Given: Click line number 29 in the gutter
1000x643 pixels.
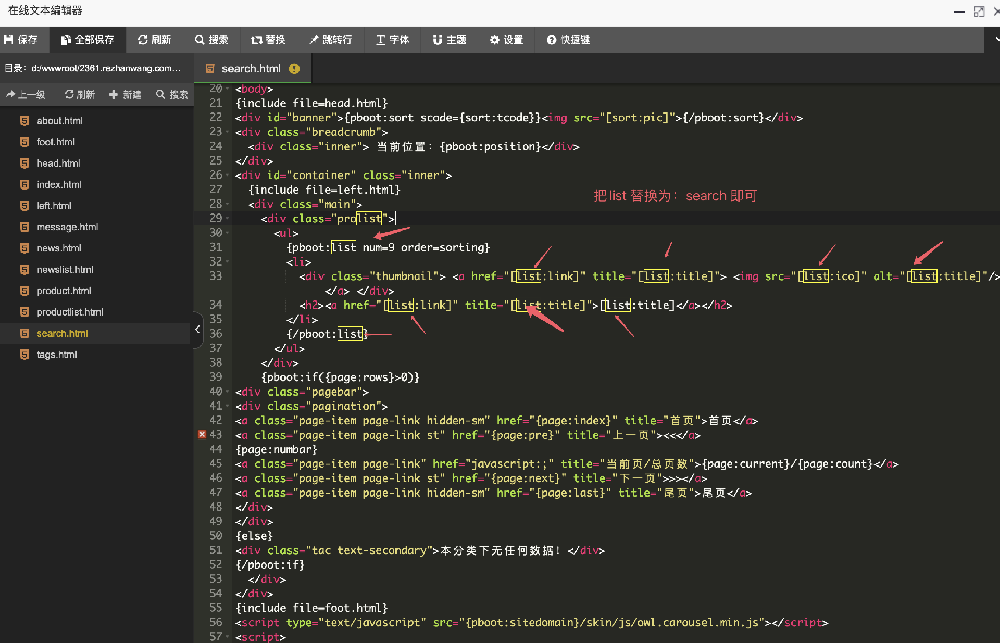Looking at the screenshot, I should 216,218.
